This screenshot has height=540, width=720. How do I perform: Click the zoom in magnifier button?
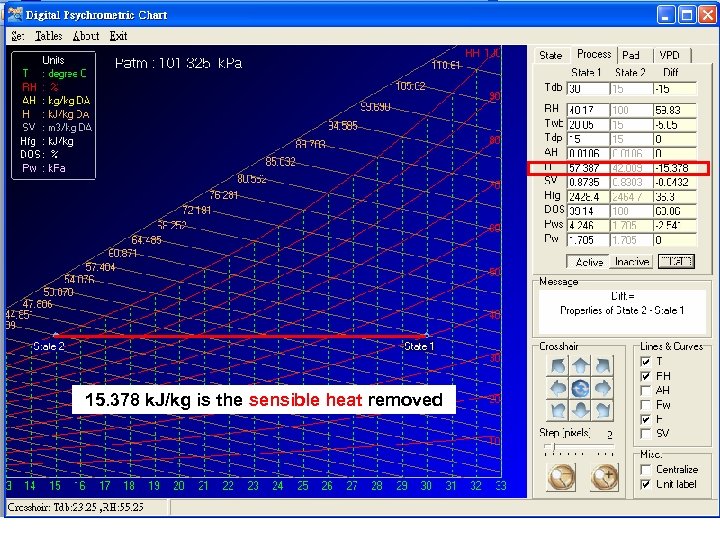click(x=605, y=477)
